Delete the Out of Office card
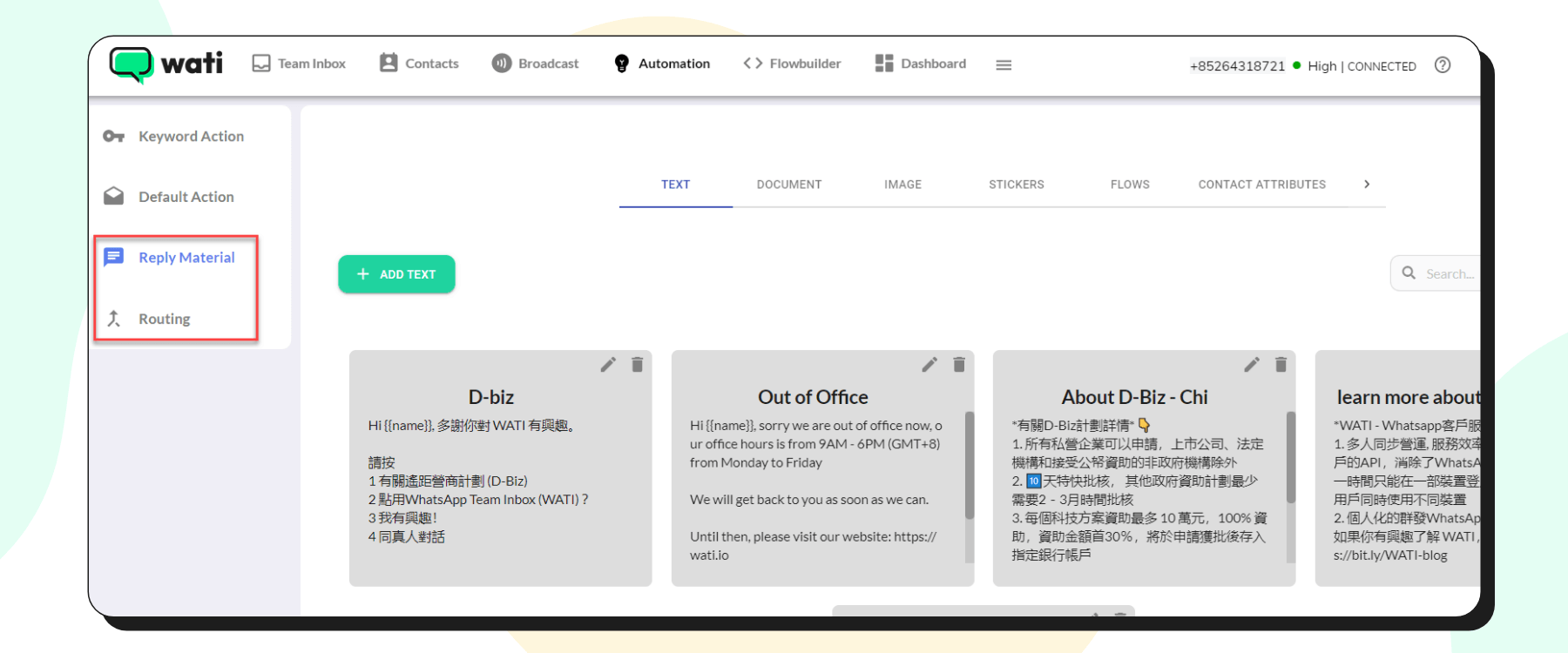Viewport: 1568px width, 653px height. click(x=959, y=365)
